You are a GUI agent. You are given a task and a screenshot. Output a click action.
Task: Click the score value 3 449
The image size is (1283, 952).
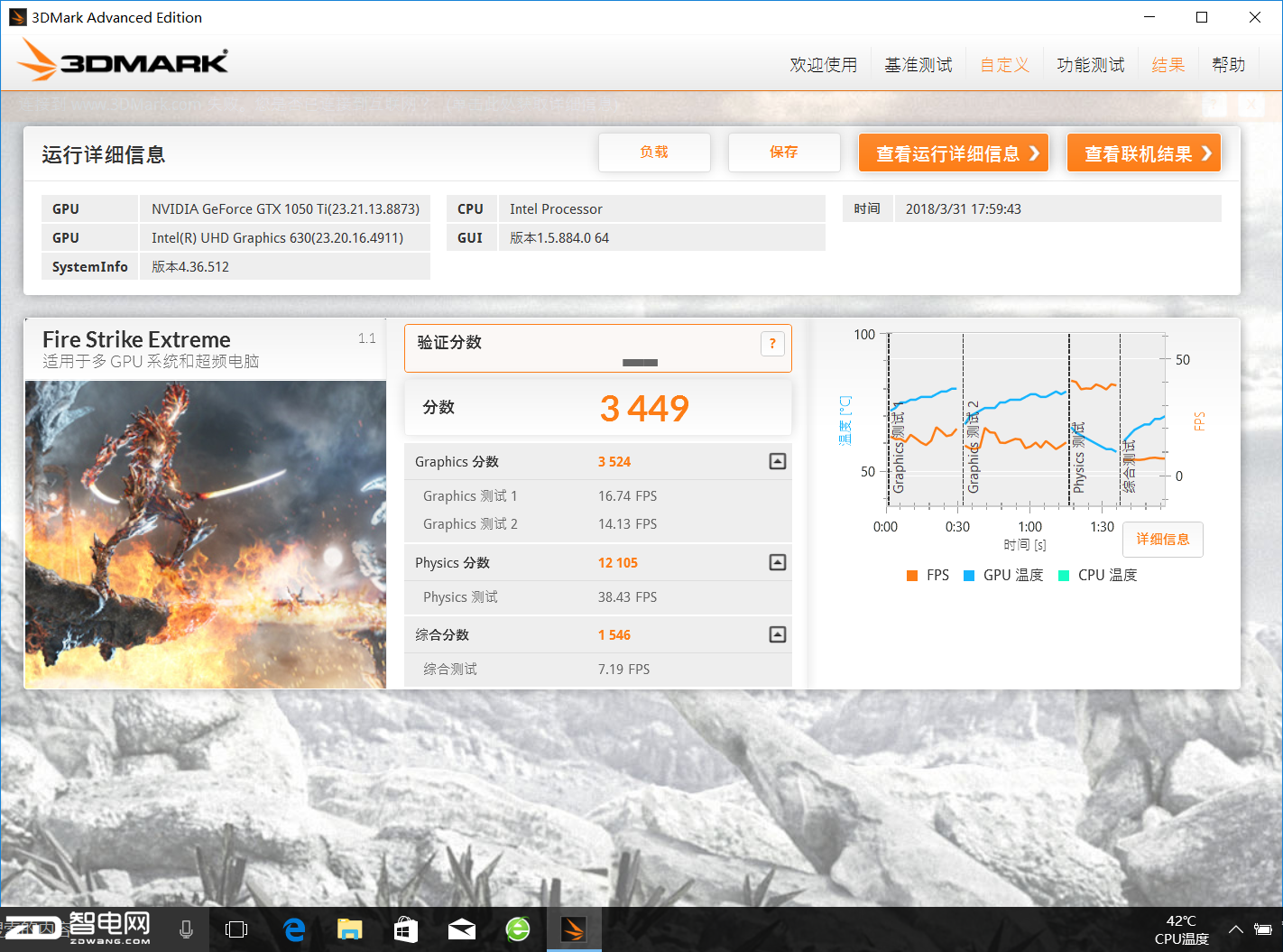[644, 409]
